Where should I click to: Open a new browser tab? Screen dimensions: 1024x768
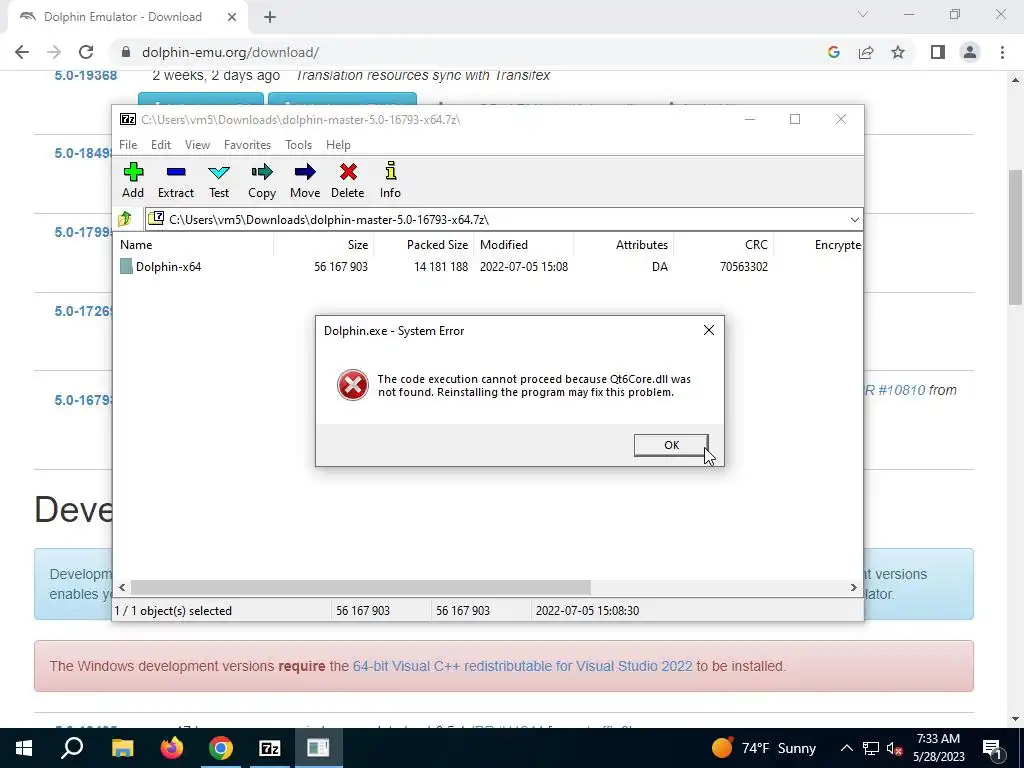[x=270, y=17]
